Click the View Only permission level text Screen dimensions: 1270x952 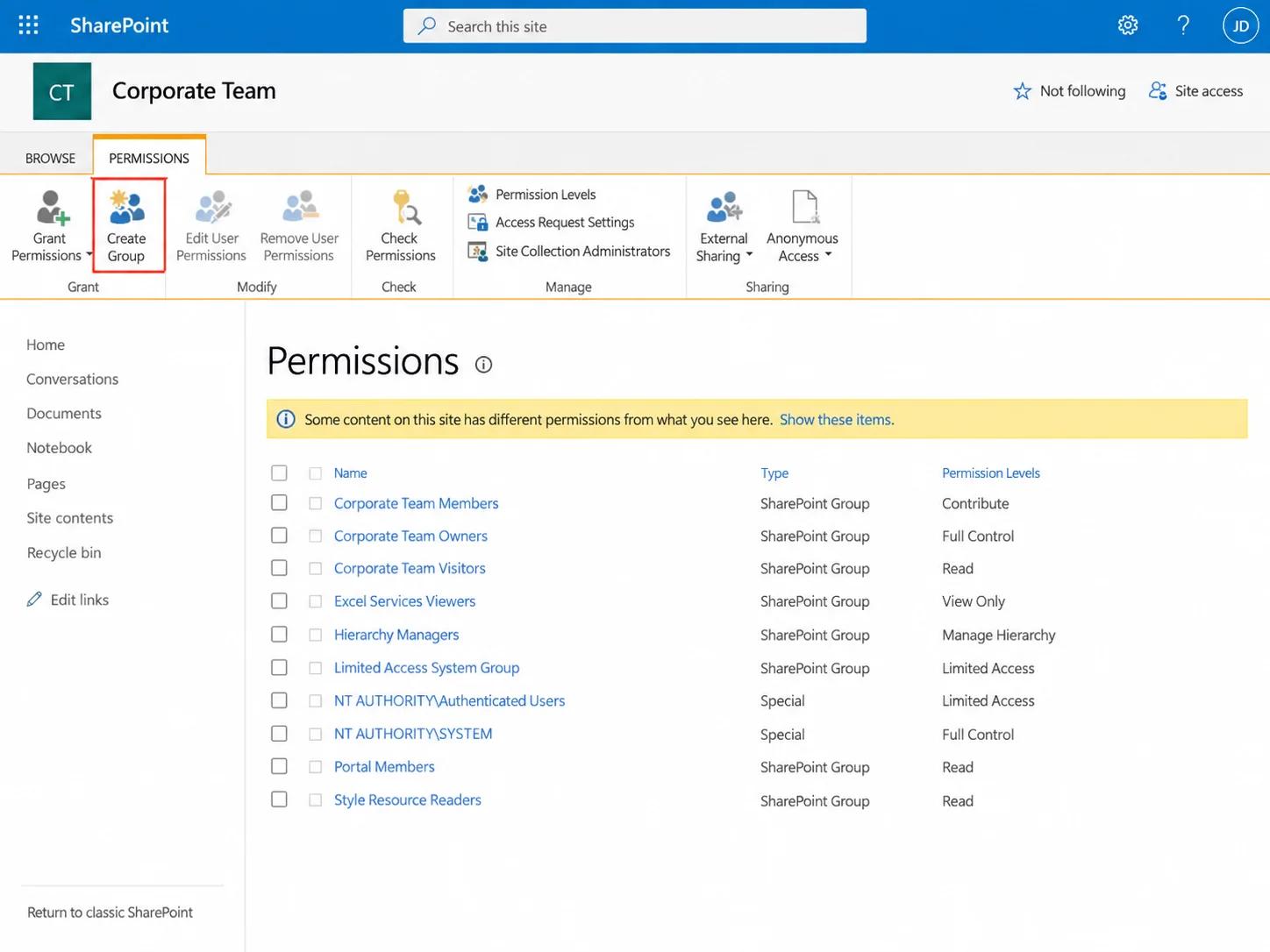[x=974, y=601]
